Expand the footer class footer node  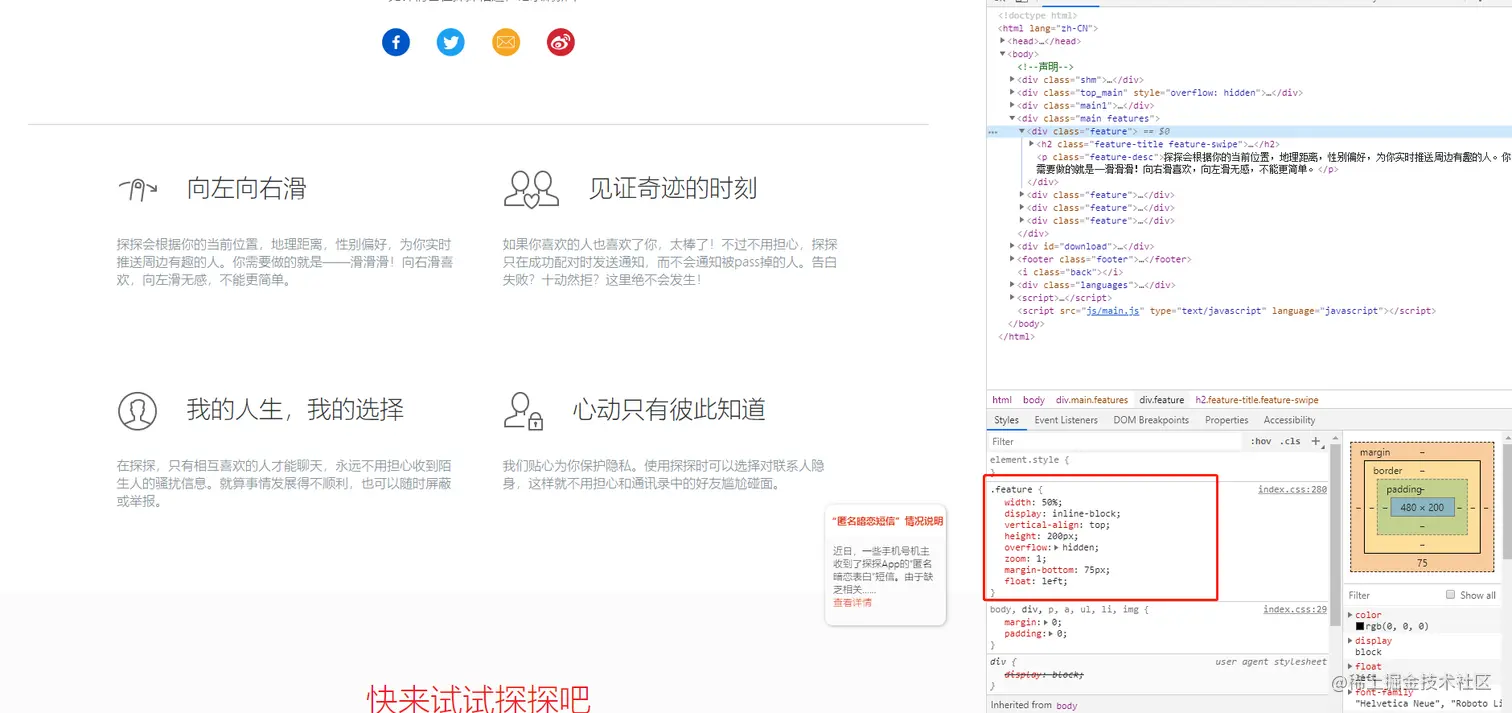(1013, 259)
